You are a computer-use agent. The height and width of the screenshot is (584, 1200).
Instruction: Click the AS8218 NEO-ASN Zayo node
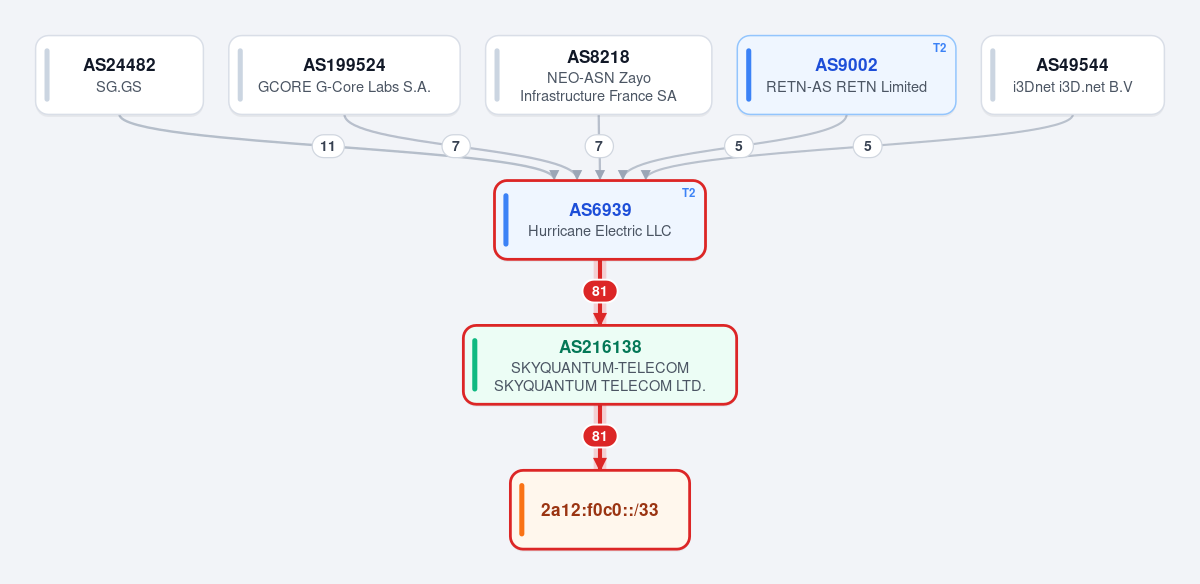click(598, 75)
